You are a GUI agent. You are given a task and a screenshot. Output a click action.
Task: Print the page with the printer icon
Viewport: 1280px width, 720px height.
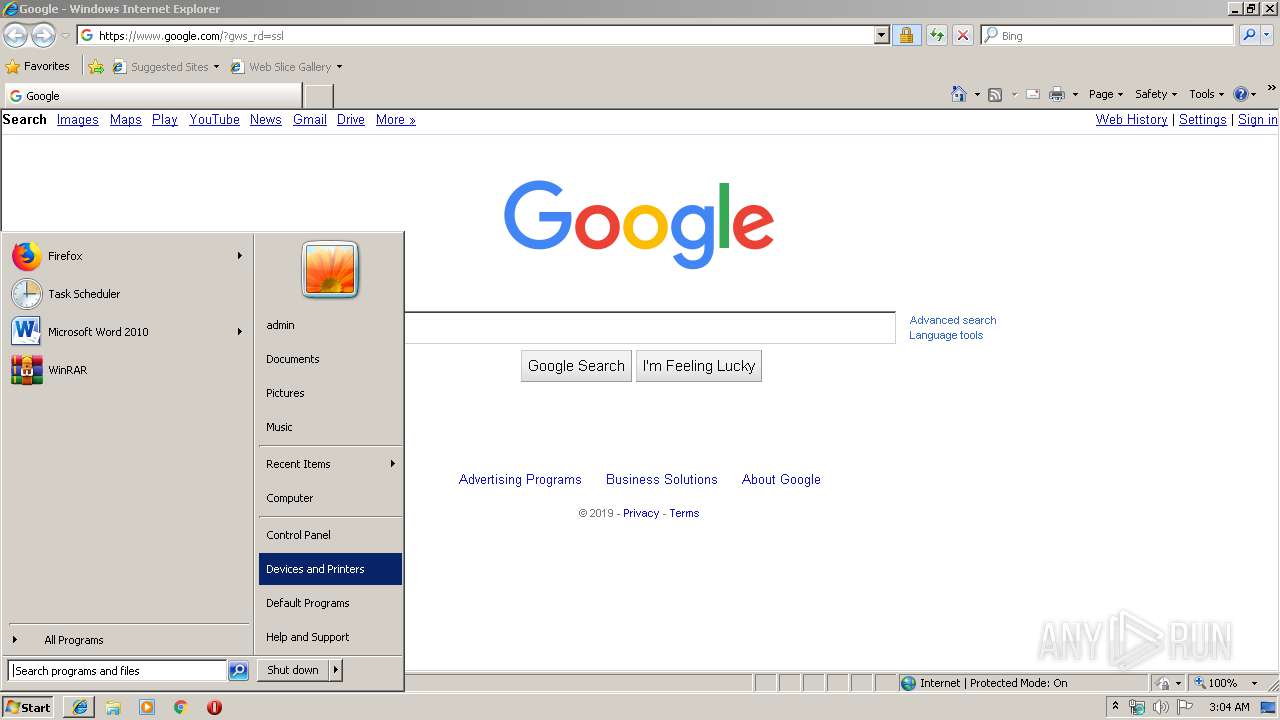[x=1057, y=94]
